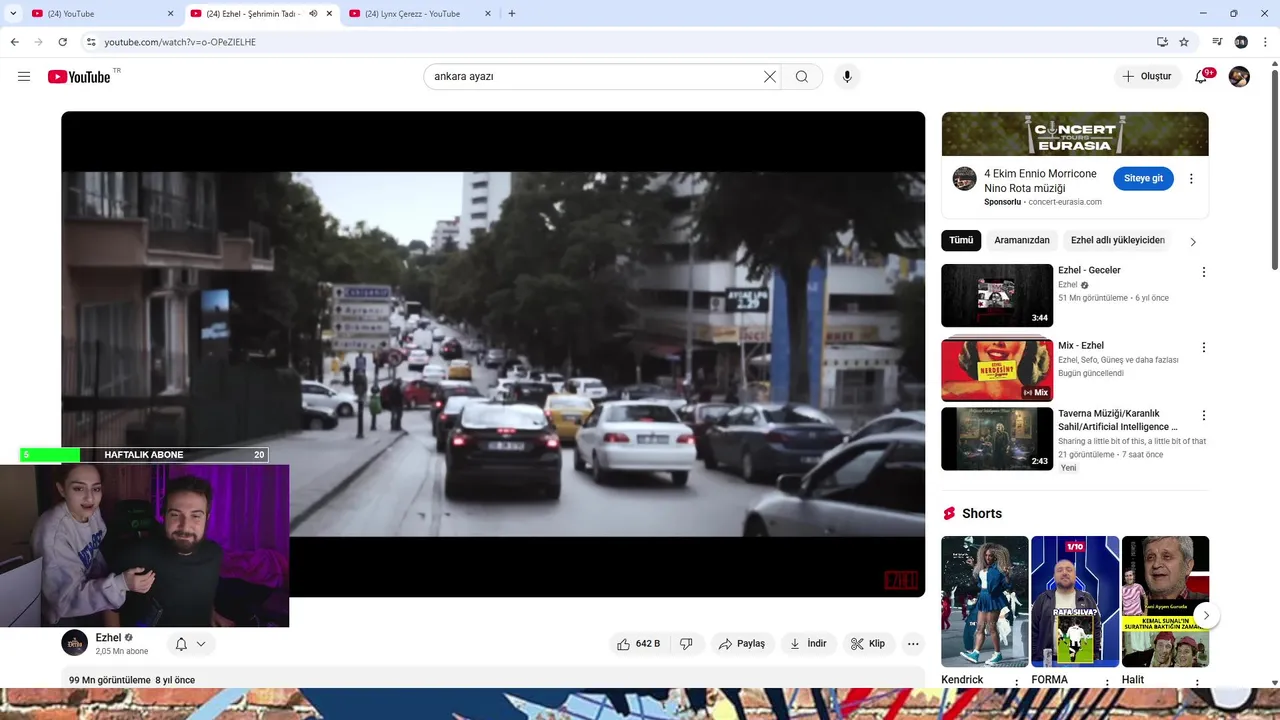Open the tab search dropdown

(x=13, y=14)
